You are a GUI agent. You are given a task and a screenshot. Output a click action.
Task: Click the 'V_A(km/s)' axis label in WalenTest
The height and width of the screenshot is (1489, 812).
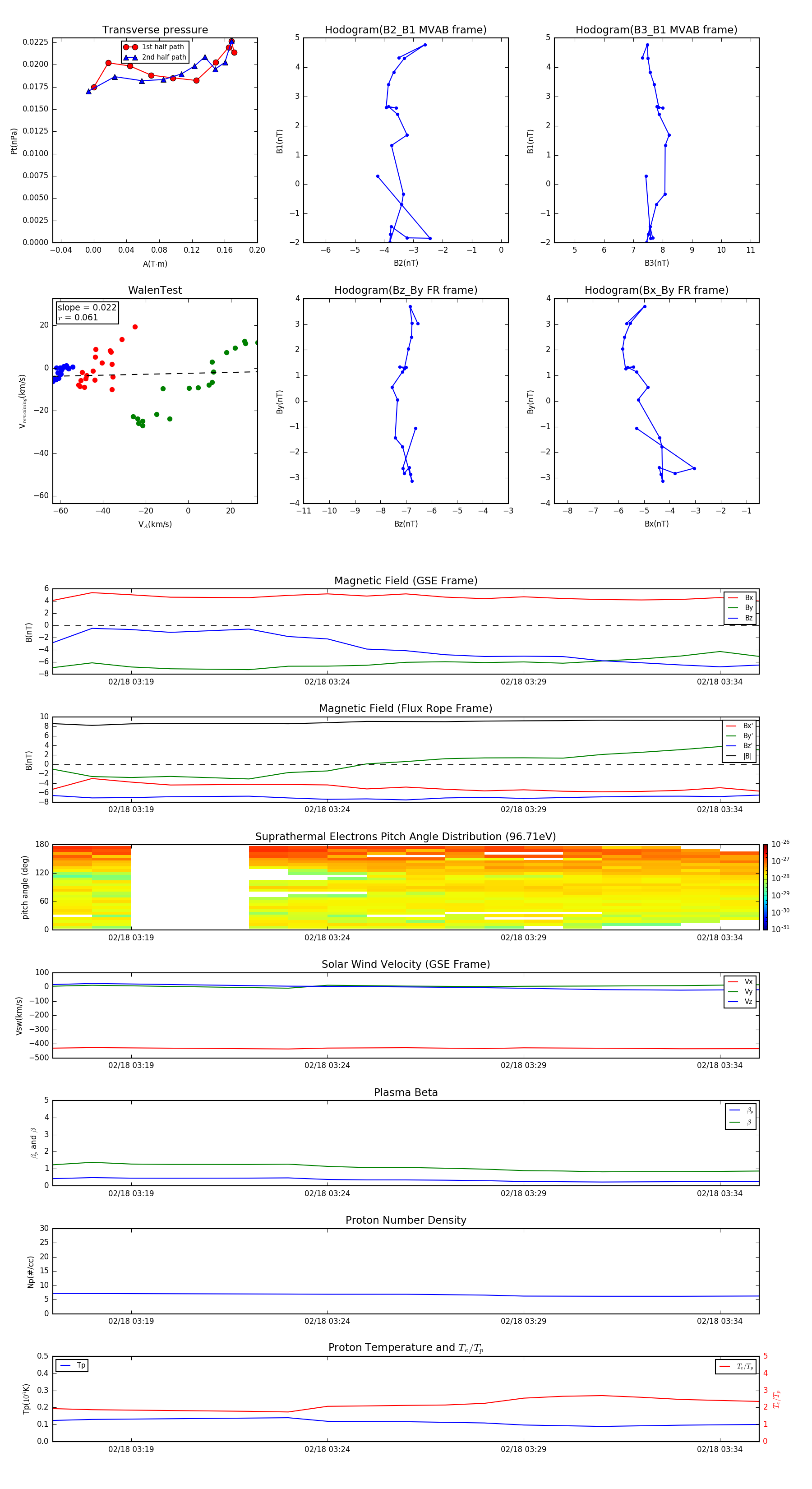point(155,524)
